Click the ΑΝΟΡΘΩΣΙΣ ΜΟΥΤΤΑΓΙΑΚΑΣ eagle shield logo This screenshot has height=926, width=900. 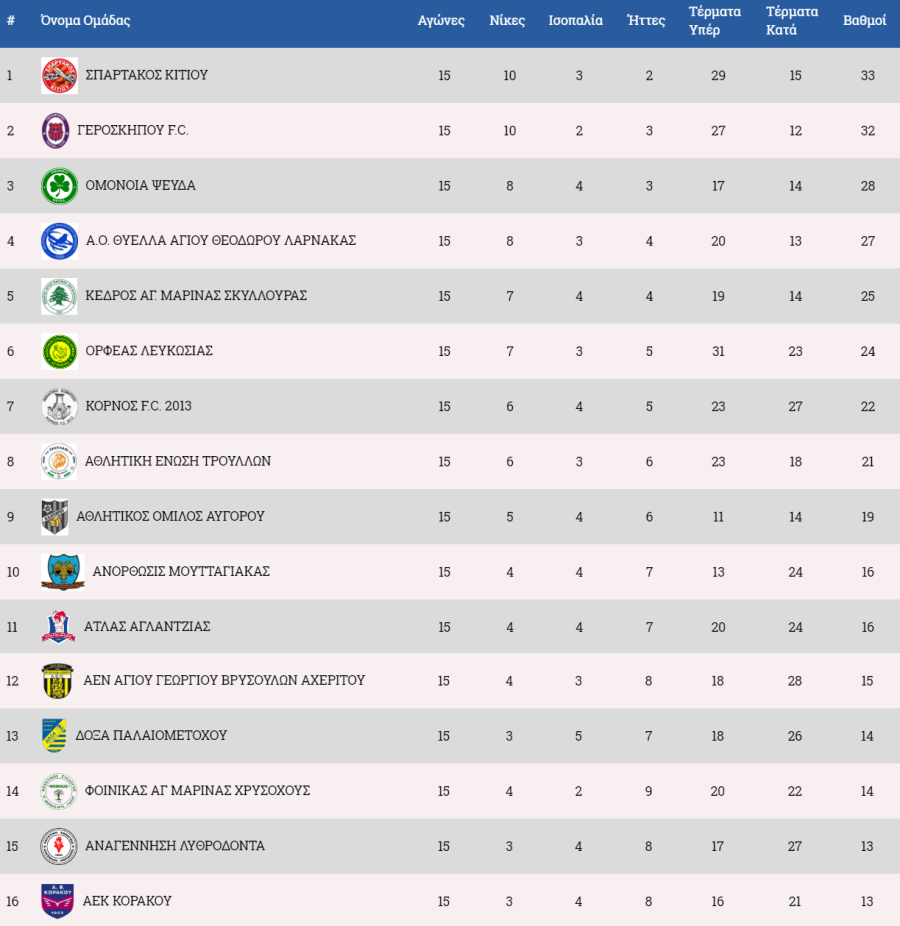(x=63, y=572)
